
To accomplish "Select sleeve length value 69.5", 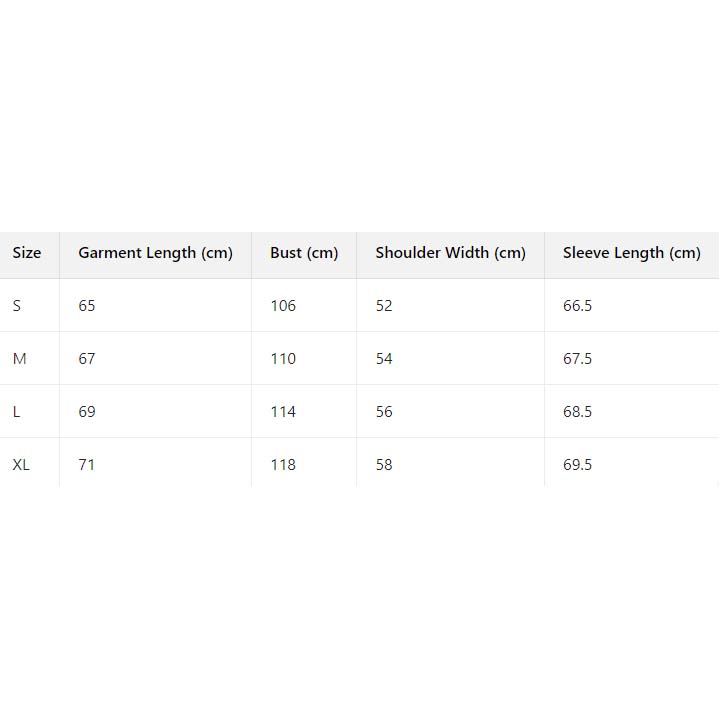I will [577, 465].
